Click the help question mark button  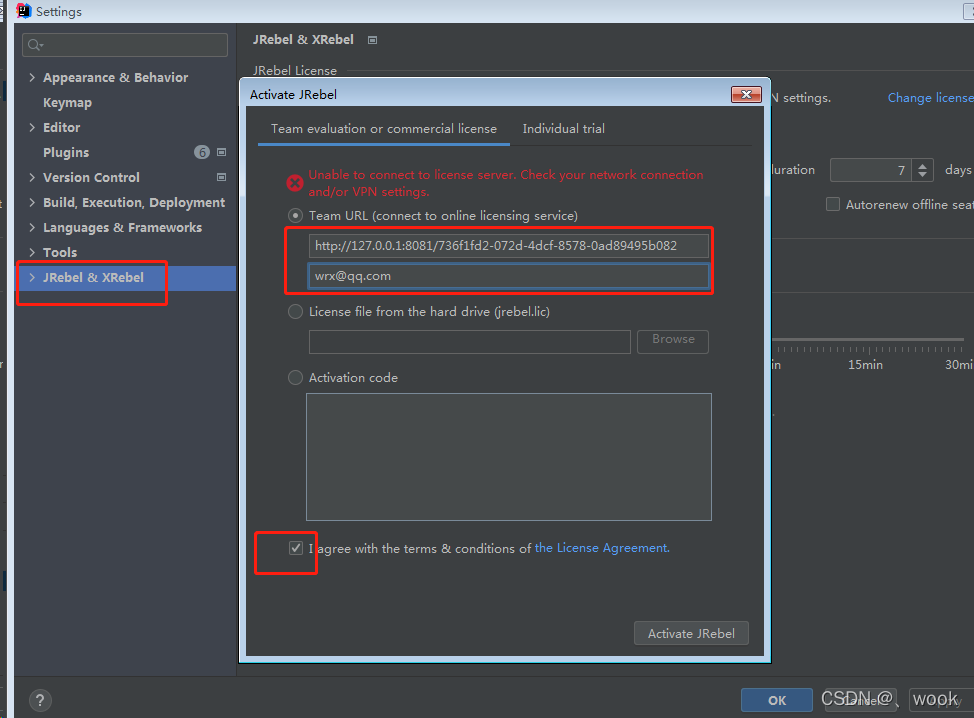pyautogui.click(x=40, y=701)
